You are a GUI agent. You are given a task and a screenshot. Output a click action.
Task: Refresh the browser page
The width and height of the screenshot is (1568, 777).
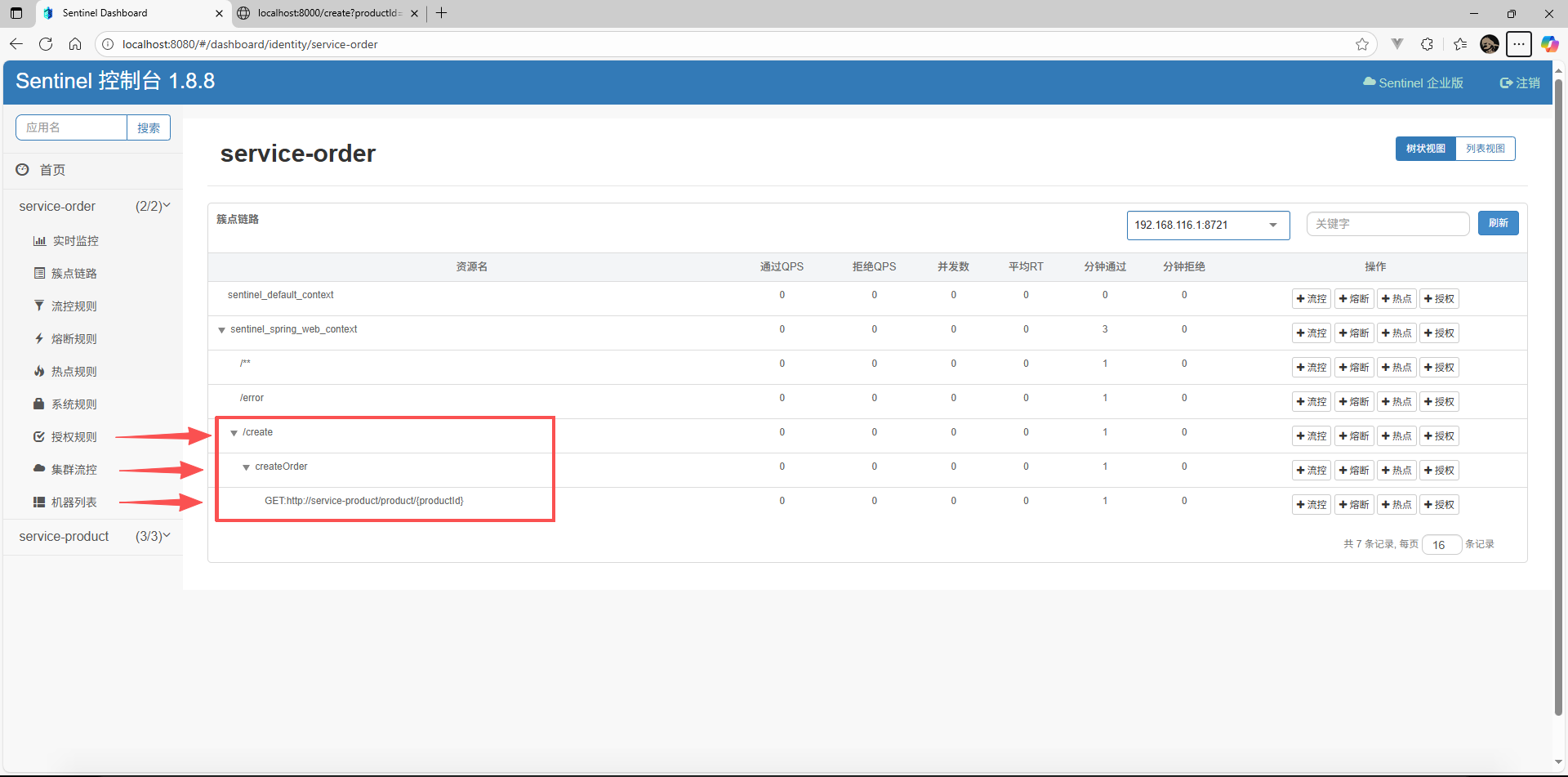(x=46, y=44)
